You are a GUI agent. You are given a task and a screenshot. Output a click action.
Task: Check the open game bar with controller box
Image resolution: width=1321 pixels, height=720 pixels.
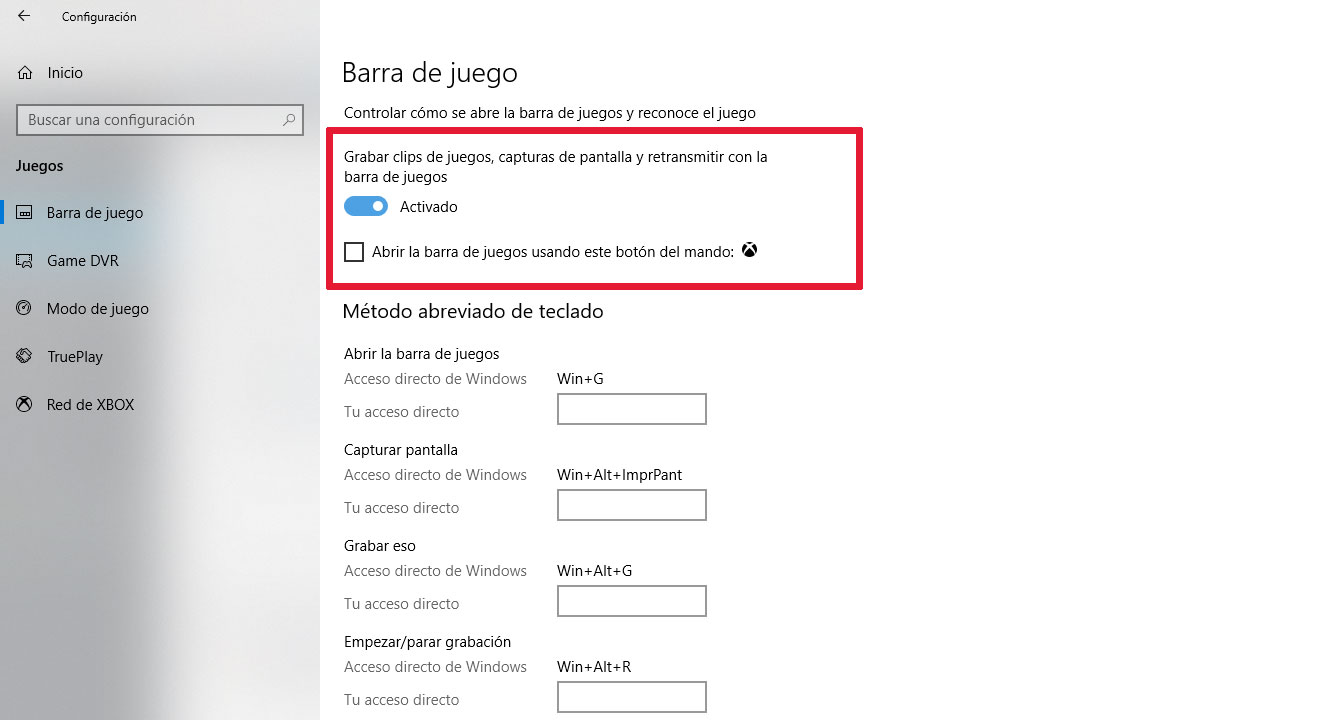click(x=354, y=252)
